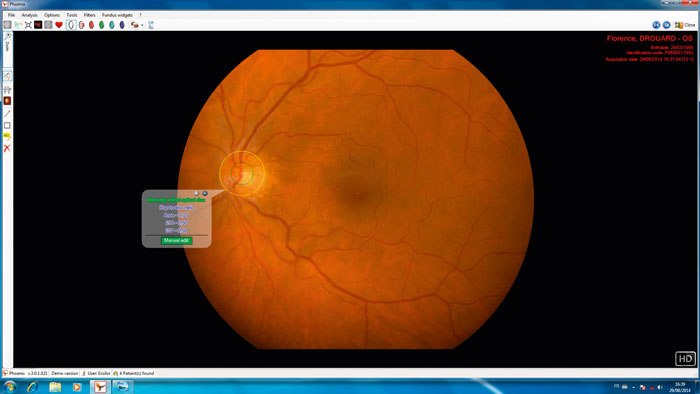Select the line drawing tool
The width and height of the screenshot is (700, 394).
(x=7, y=113)
